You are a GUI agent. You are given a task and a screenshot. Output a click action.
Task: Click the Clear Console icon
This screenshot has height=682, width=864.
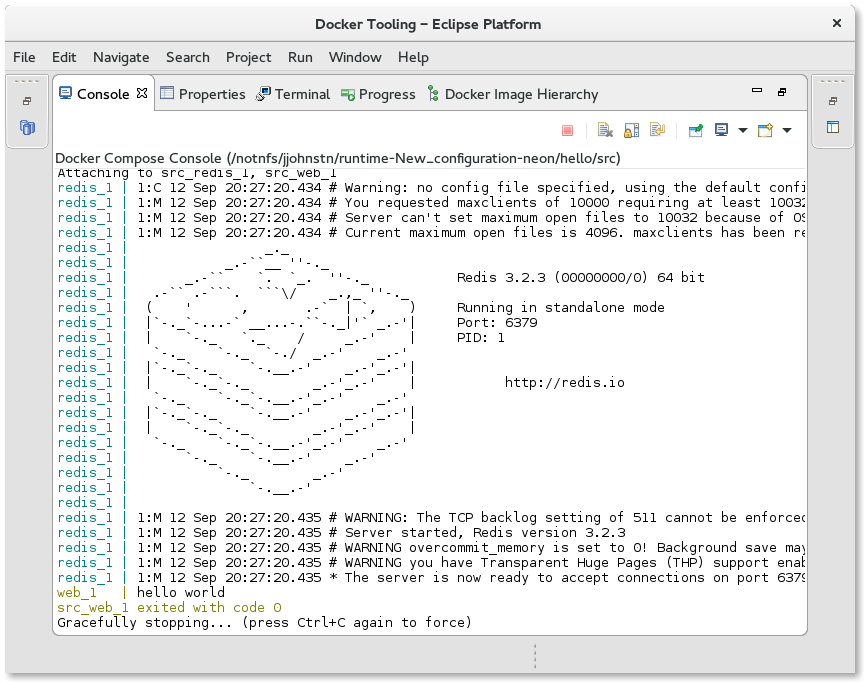605,130
